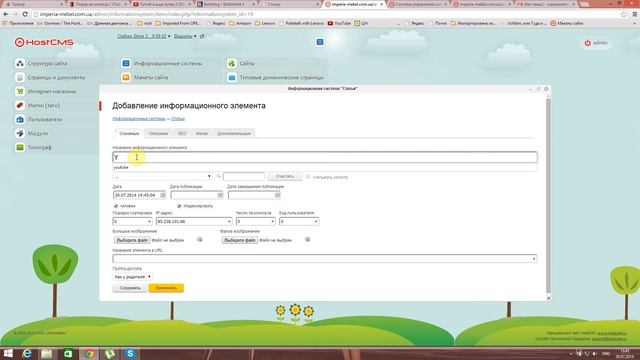Open the Типовые динамические страницы icon

pyautogui.click(x=232, y=77)
